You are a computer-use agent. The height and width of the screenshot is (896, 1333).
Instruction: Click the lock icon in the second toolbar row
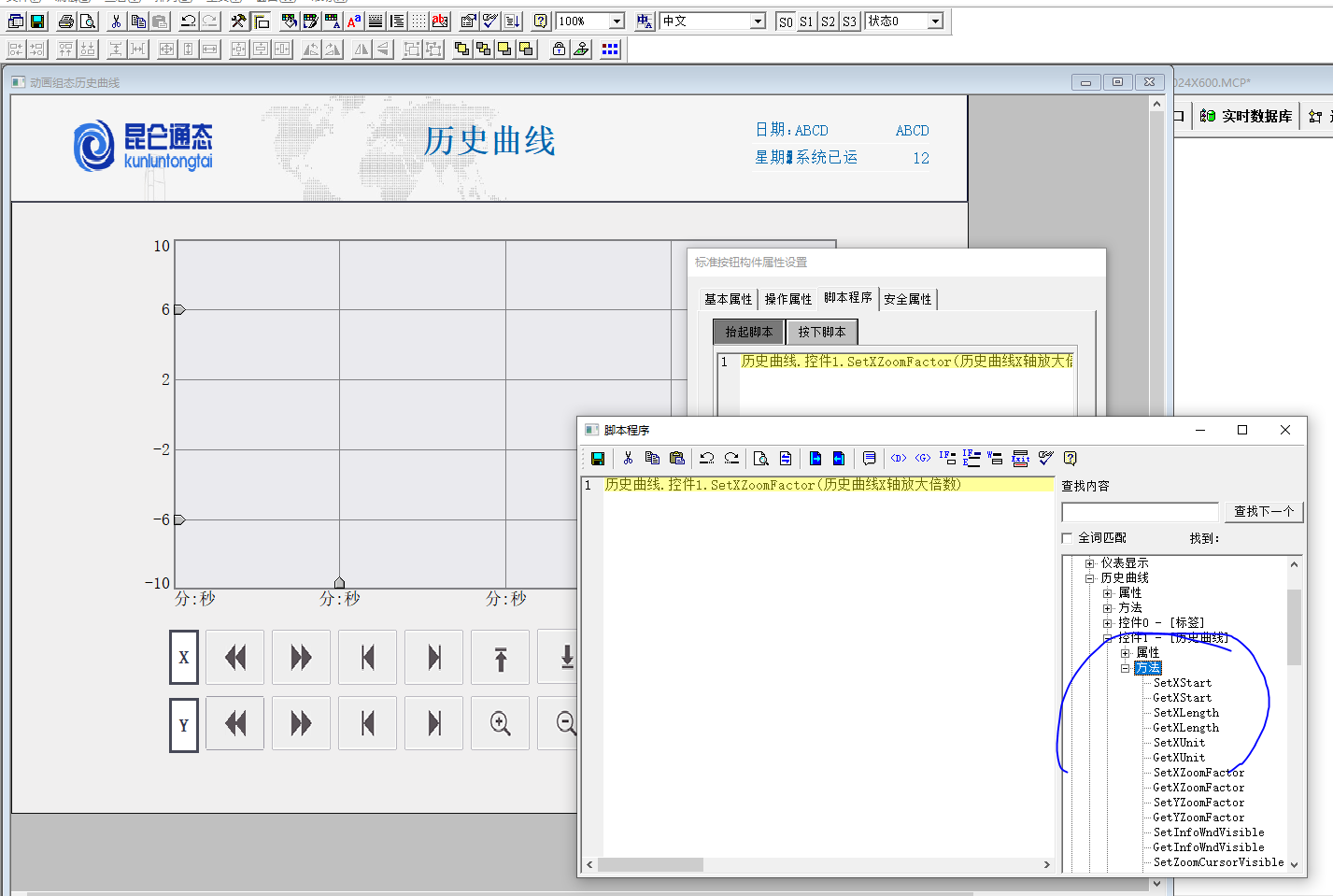[x=559, y=50]
